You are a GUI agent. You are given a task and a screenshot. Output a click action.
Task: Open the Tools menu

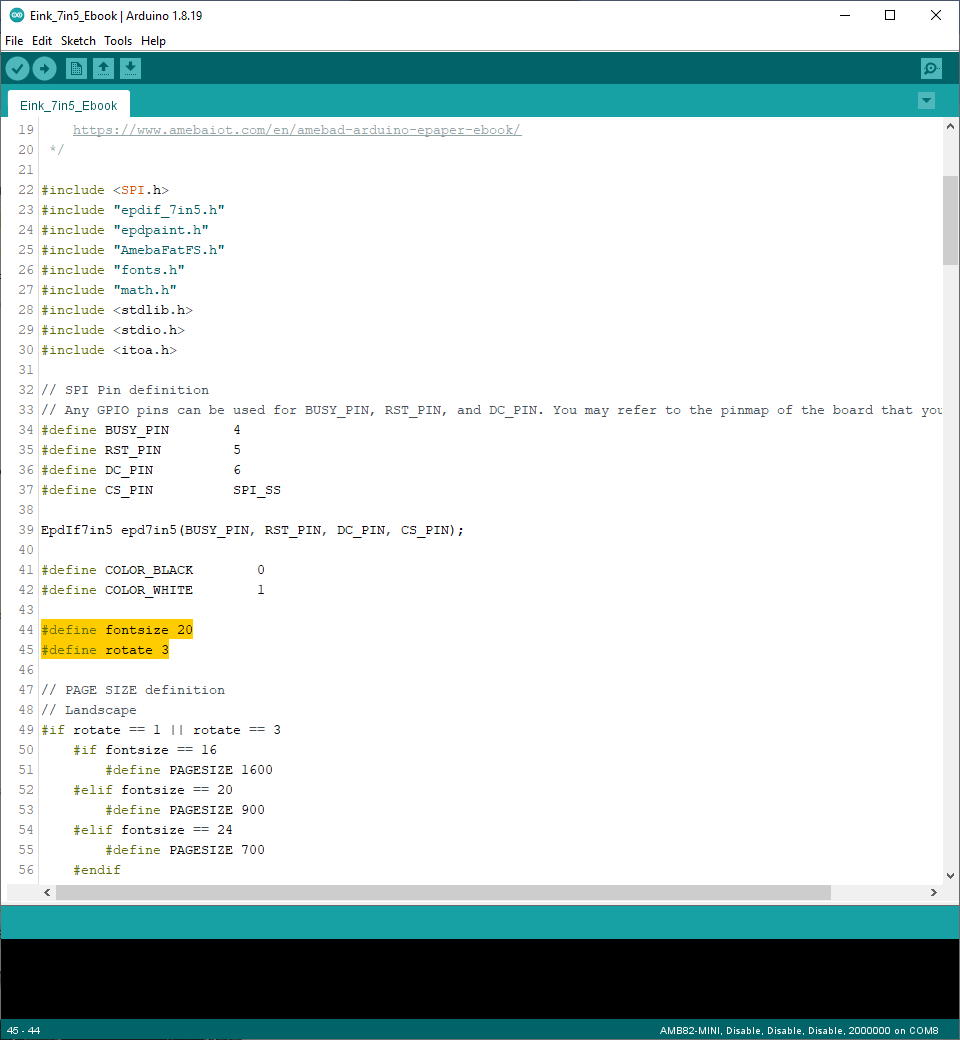pyautogui.click(x=118, y=41)
